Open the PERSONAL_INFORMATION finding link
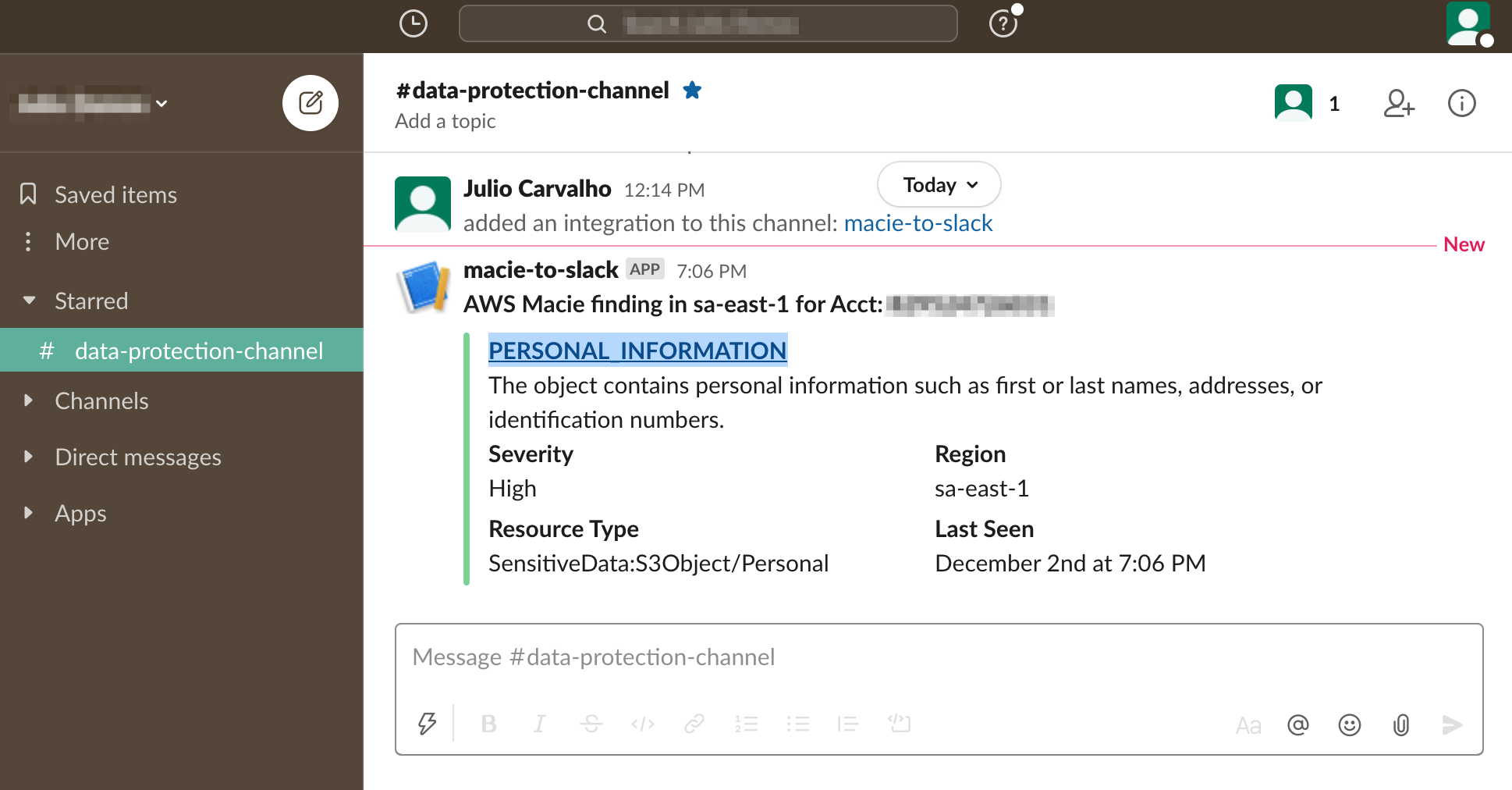This screenshot has height=790, width=1512. click(x=637, y=351)
